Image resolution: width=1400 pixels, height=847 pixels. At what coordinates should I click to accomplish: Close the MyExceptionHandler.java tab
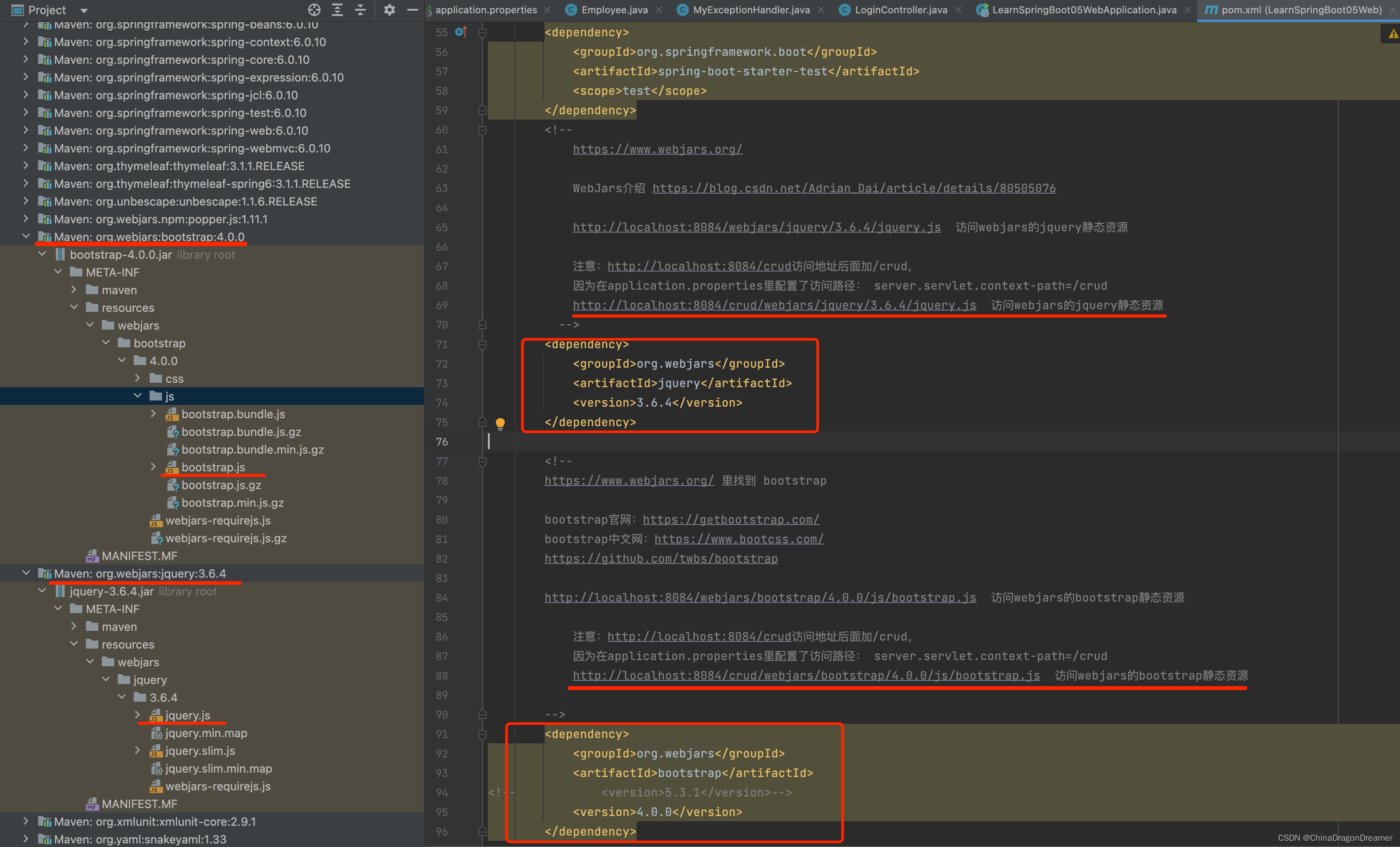click(x=821, y=10)
